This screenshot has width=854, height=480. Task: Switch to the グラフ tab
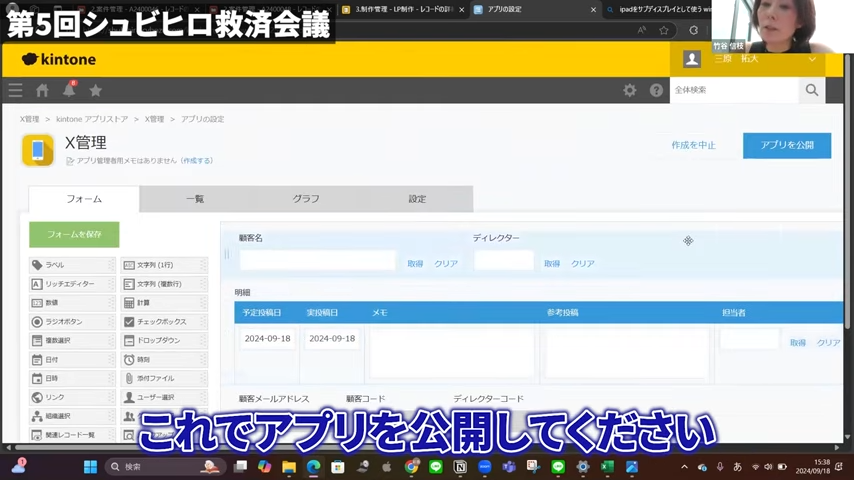(306, 199)
